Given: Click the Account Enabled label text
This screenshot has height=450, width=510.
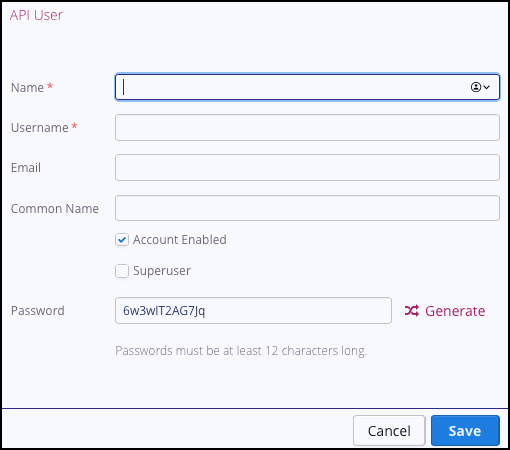Looking at the screenshot, I should click(180, 240).
